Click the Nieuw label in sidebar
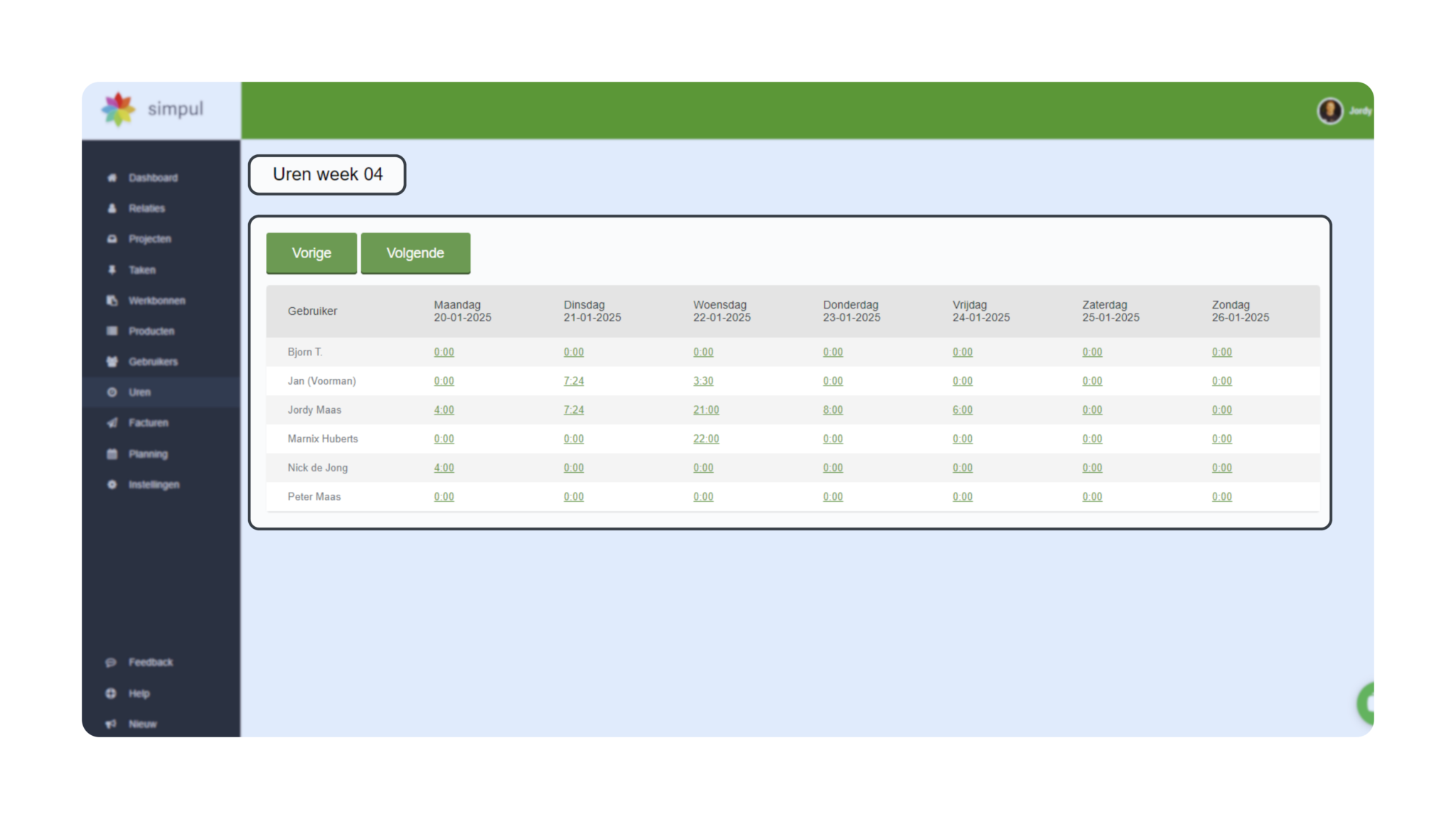Screen dimensions: 1456x819 [x=142, y=724]
